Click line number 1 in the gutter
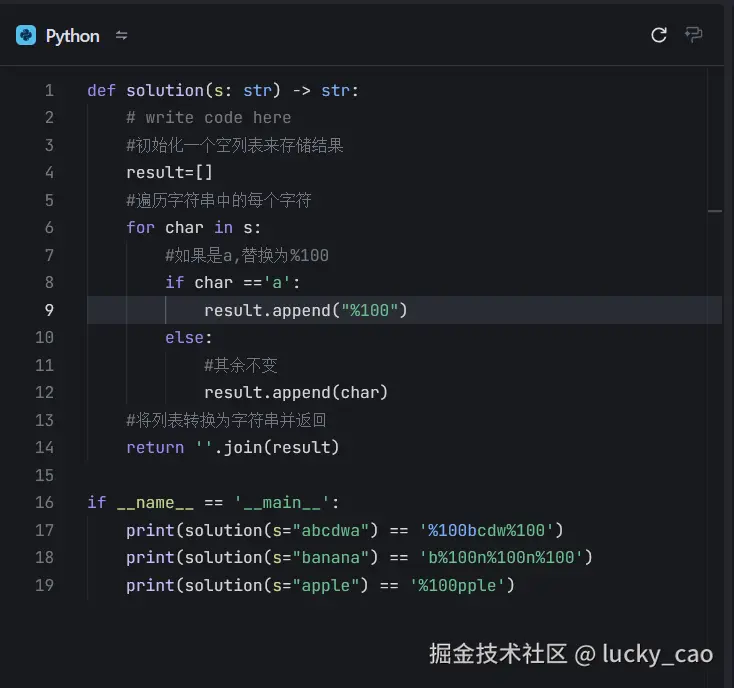The height and width of the screenshot is (688, 734). coord(49,90)
